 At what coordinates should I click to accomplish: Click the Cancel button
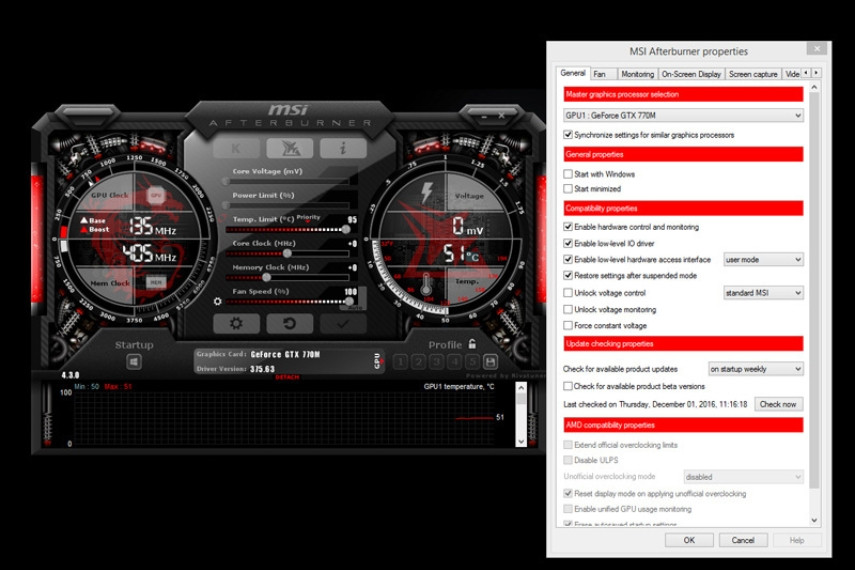(x=743, y=540)
